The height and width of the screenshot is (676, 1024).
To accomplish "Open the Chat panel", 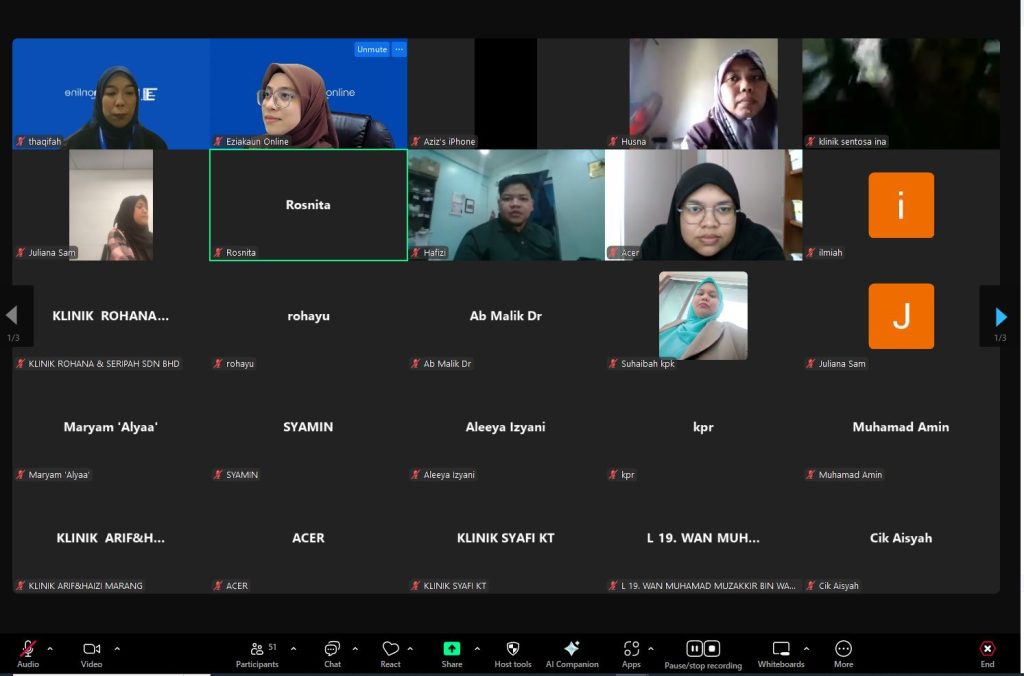I will [332, 649].
